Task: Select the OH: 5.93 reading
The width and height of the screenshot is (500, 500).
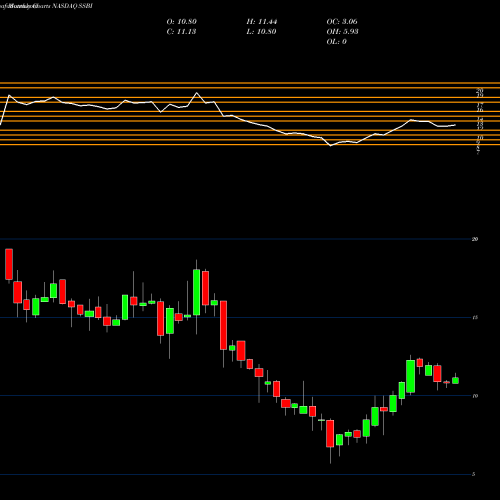Action: (x=342, y=32)
